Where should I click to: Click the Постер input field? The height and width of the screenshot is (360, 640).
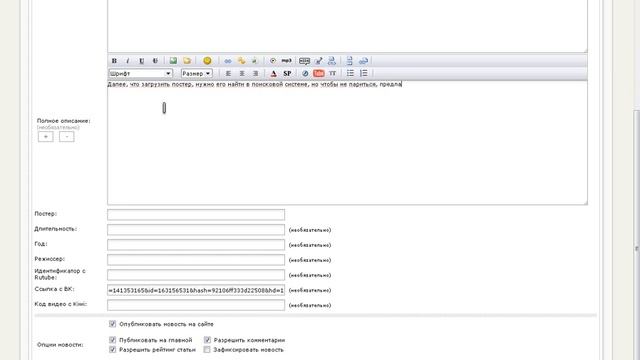196,214
